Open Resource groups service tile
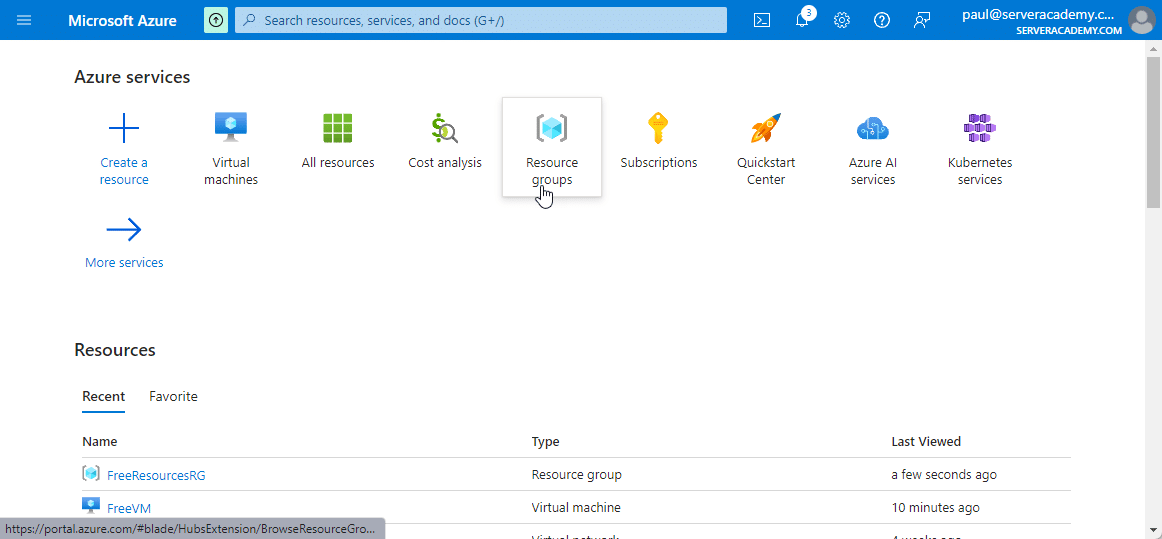 (x=552, y=146)
